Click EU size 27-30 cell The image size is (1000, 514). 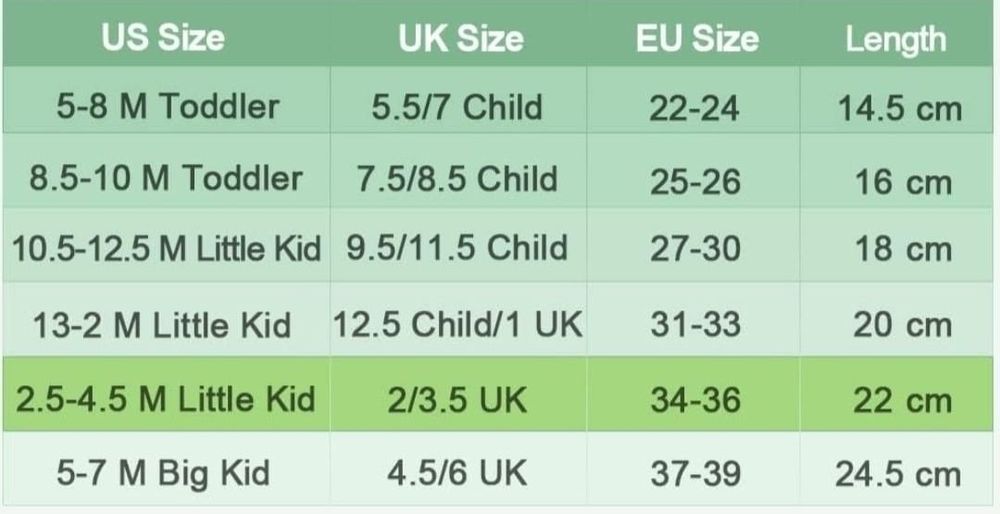coord(695,250)
